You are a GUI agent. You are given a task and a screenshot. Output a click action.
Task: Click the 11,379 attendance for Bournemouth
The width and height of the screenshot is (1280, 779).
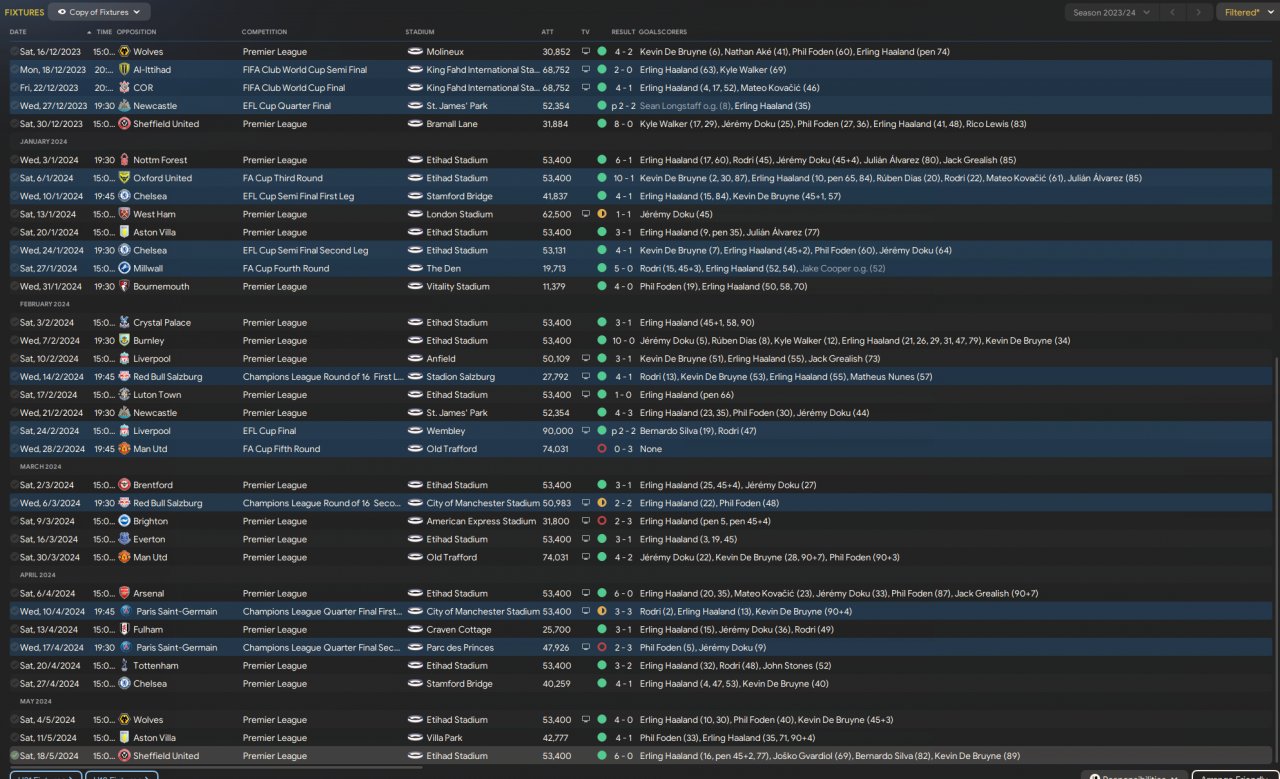coord(556,286)
